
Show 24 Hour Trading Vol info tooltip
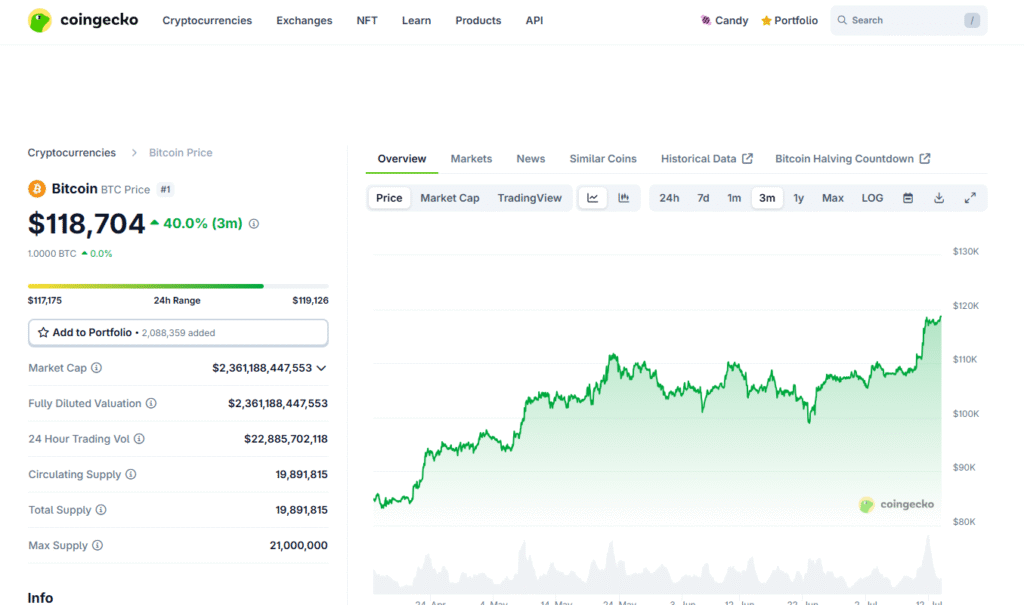tap(139, 438)
